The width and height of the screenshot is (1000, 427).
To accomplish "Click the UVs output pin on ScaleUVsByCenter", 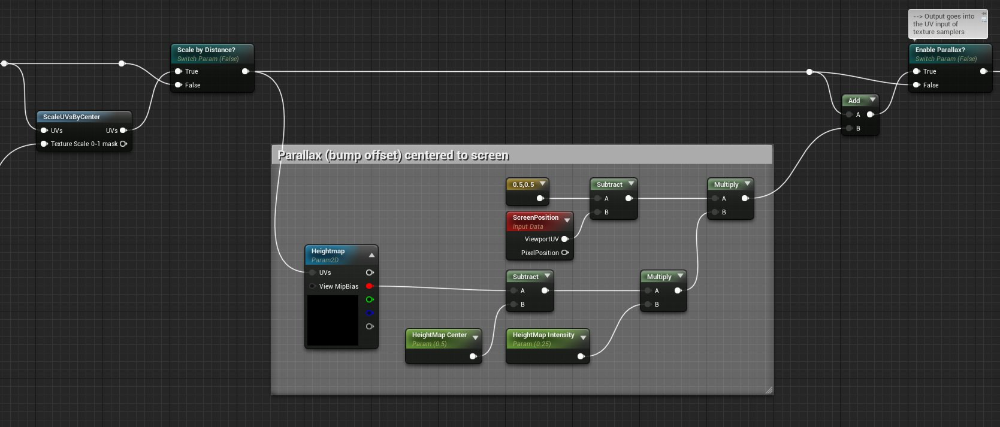I will (124, 130).
